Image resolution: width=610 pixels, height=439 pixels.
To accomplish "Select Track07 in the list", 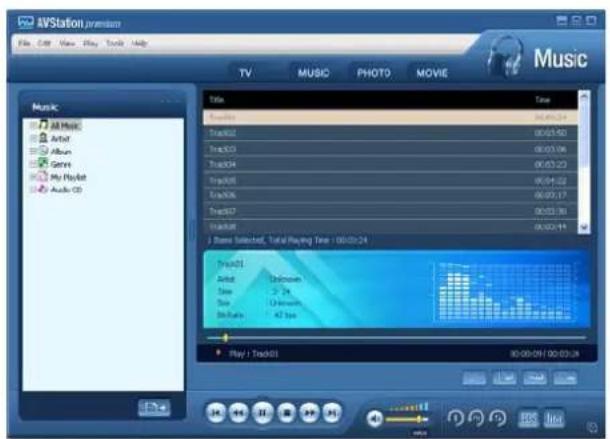I will point(390,211).
